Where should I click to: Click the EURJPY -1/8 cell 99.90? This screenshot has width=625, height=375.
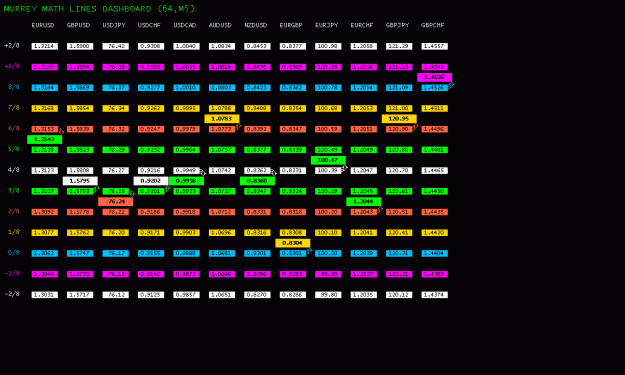(x=328, y=274)
